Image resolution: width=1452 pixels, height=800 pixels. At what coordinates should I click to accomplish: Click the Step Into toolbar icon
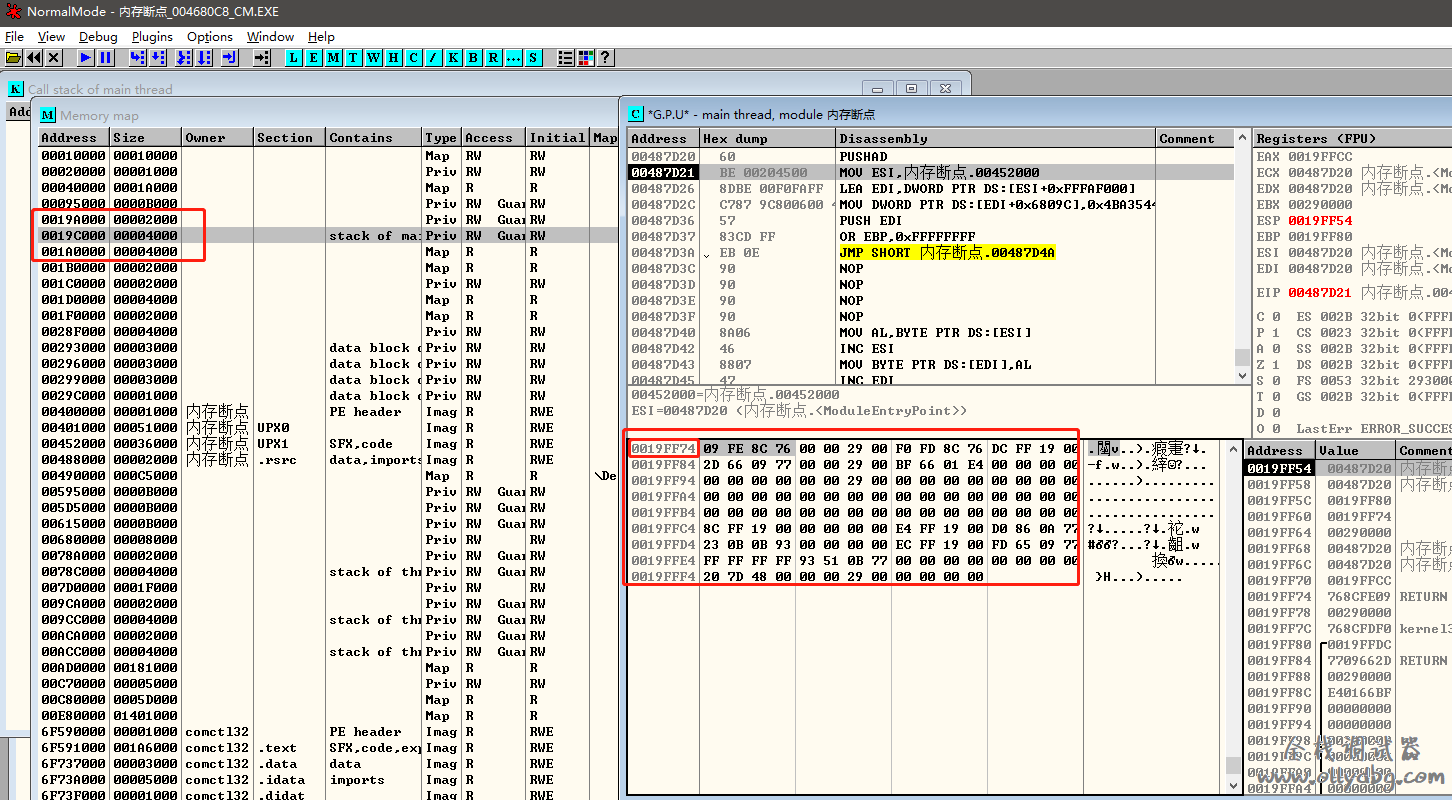pos(137,58)
